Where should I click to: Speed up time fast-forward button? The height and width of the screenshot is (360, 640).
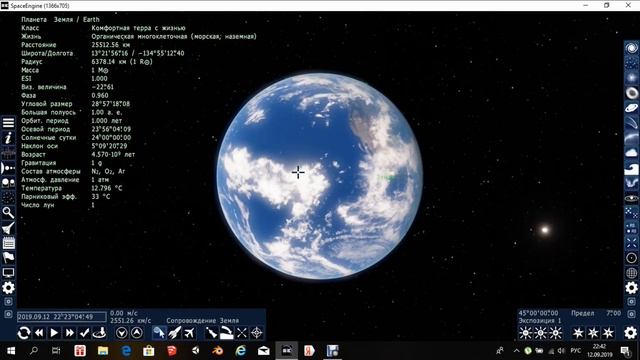pyautogui.click(x=69, y=333)
